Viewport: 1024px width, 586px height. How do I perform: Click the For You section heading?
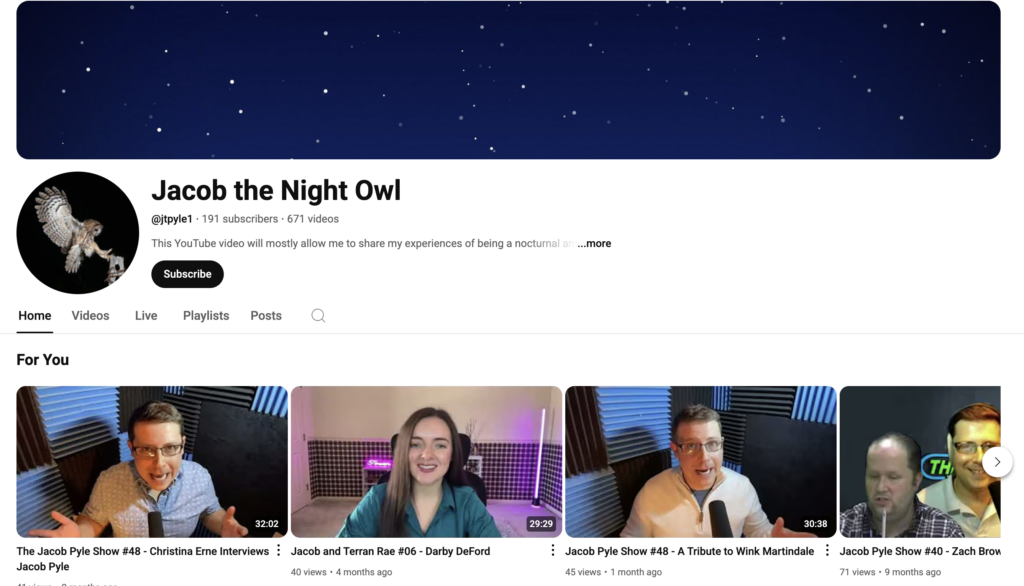point(42,360)
